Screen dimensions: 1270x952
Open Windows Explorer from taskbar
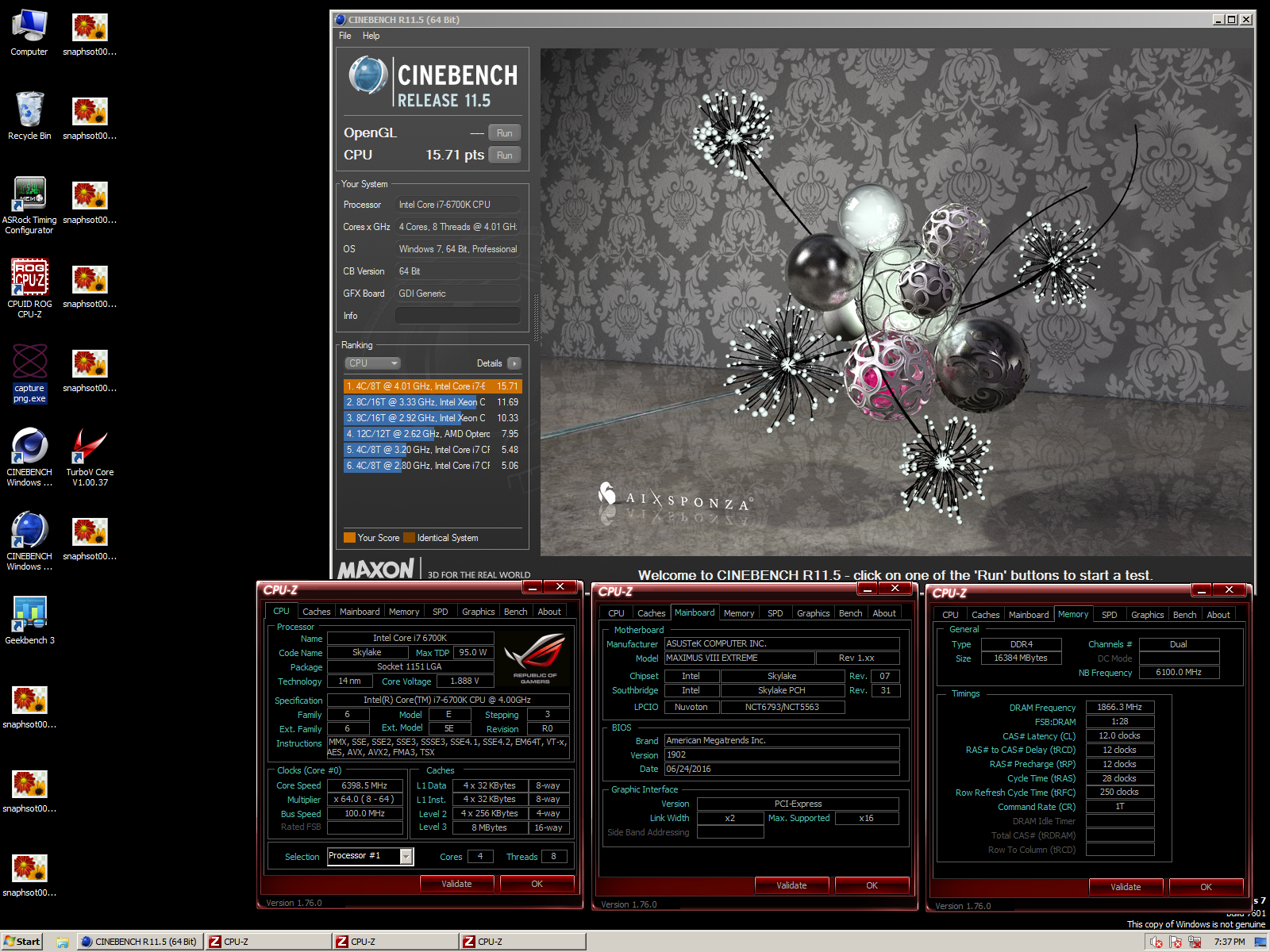[63, 942]
